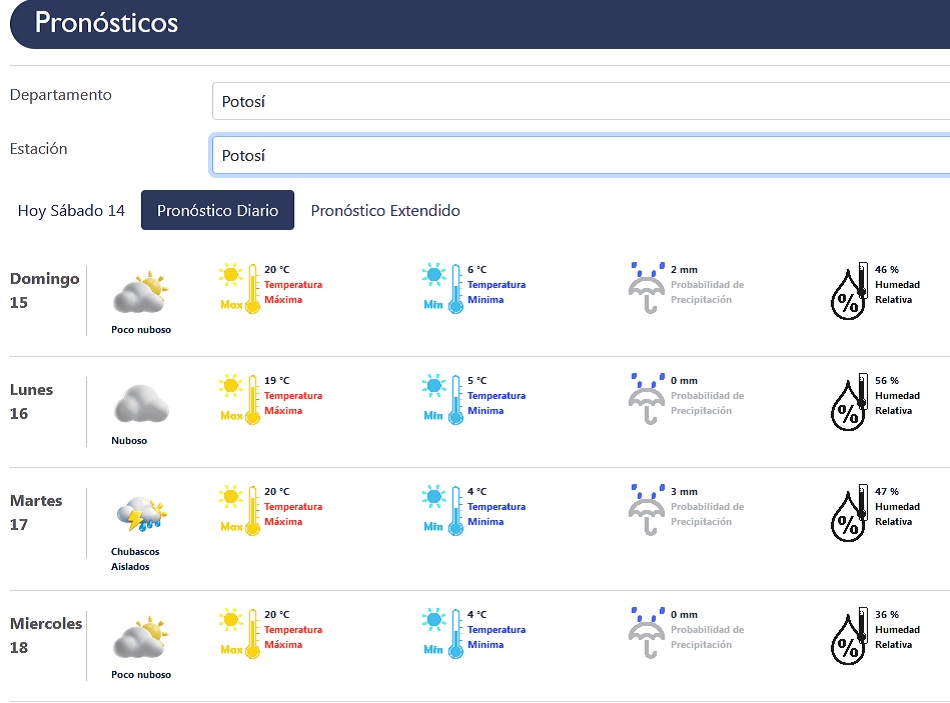Switch to the Hoy Sábado 14 tab
This screenshot has height=703, width=950.
pos(72,211)
